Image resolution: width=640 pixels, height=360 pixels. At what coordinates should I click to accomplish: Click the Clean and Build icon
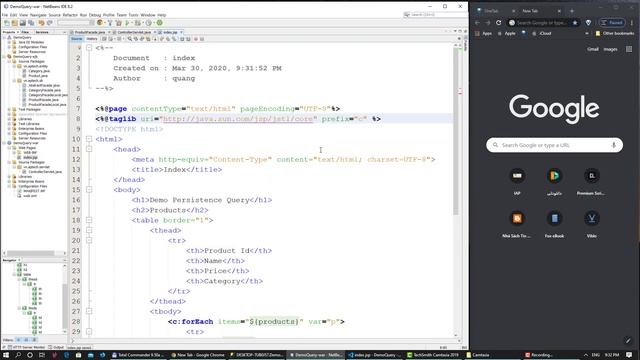119,23
